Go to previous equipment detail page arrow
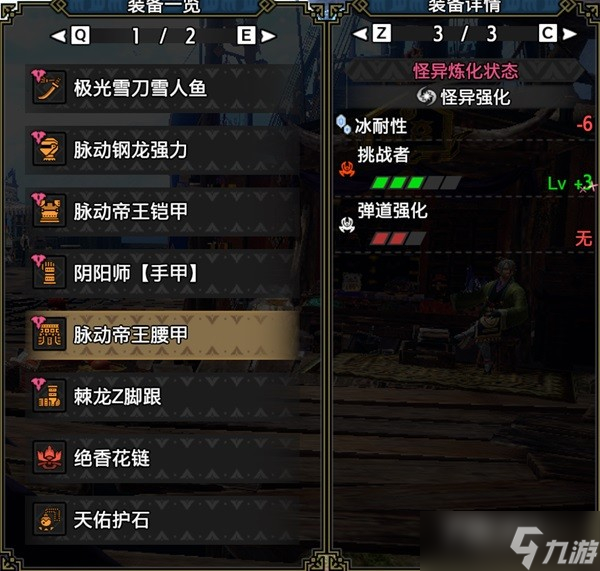Image resolution: width=600 pixels, height=571 pixels. [360, 34]
